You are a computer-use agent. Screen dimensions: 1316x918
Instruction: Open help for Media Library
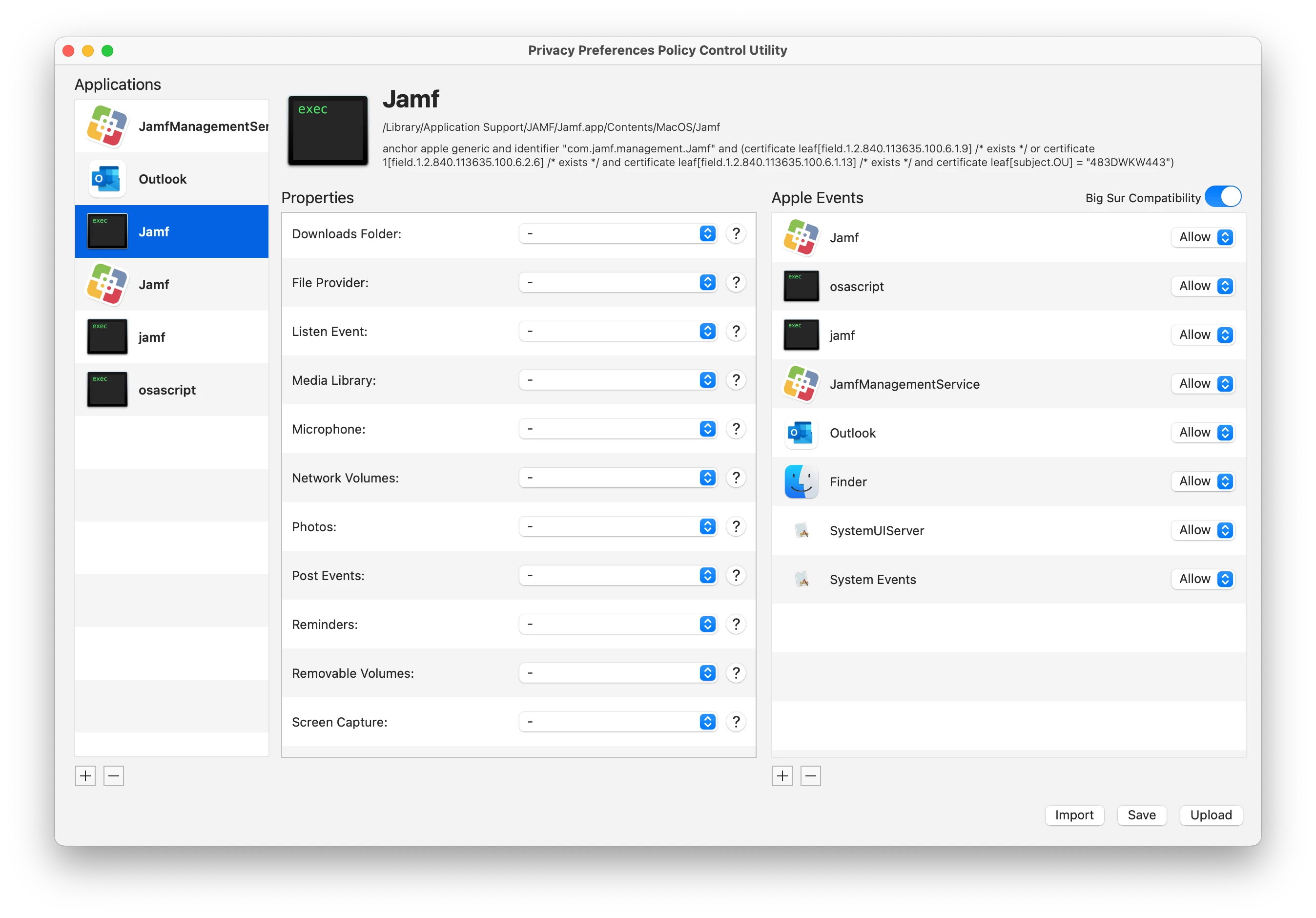coord(736,380)
